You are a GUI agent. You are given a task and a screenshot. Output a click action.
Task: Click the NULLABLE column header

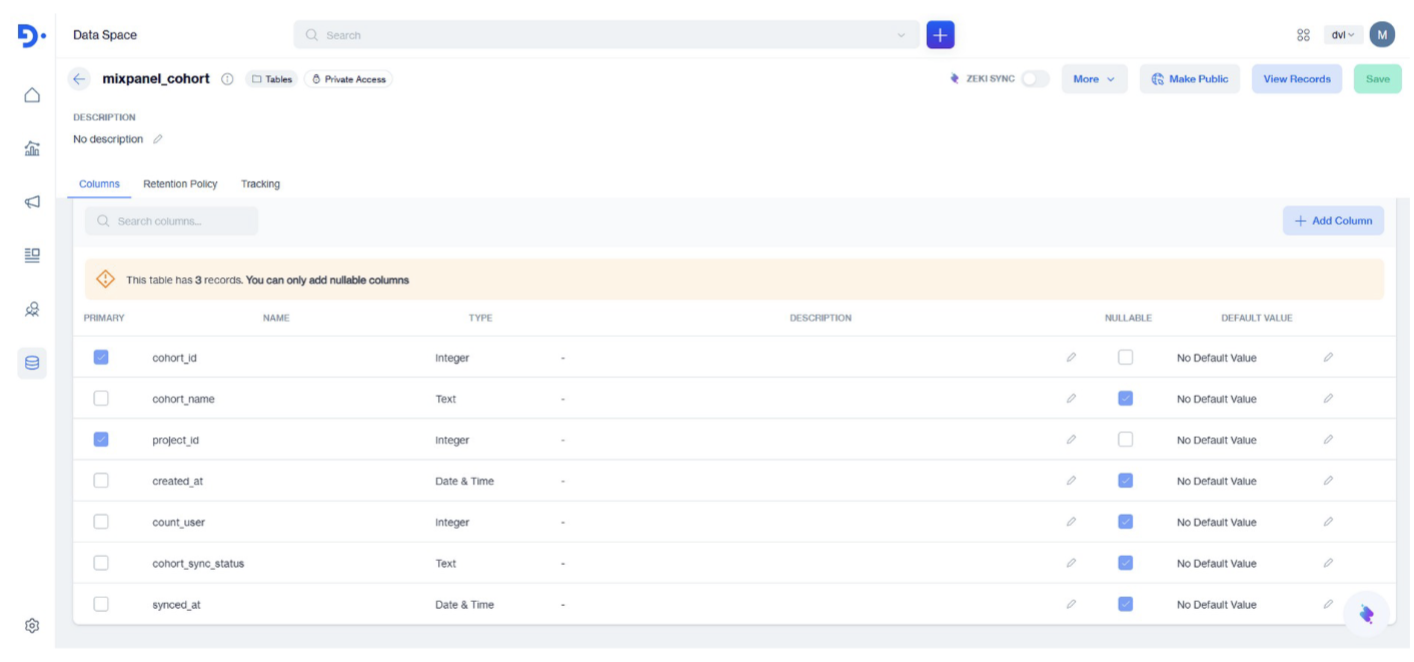pyautogui.click(x=1128, y=318)
